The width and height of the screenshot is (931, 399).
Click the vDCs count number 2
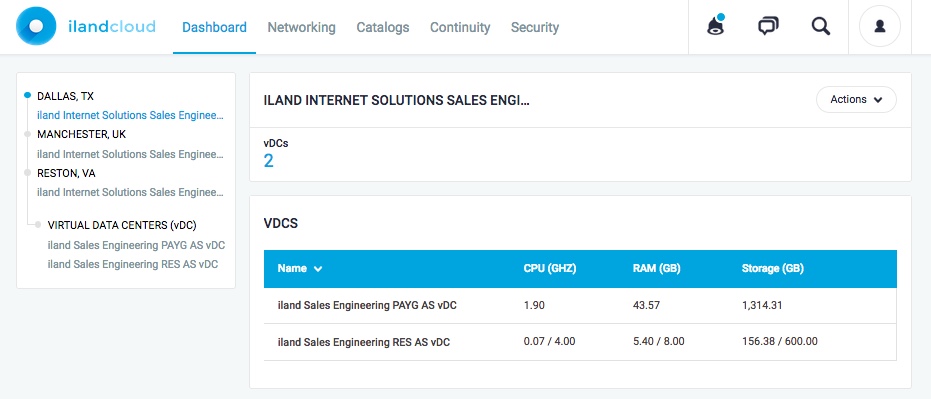tap(268, 160)
